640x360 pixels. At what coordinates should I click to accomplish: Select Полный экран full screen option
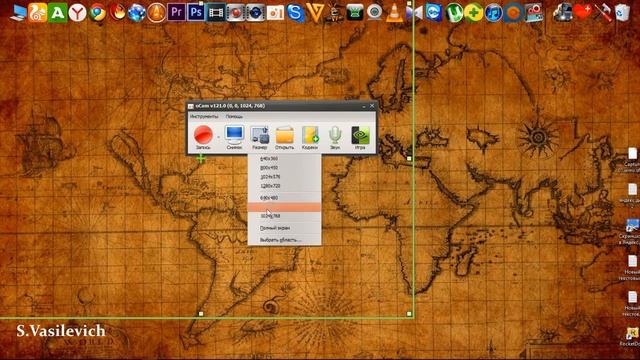[284, 228]
